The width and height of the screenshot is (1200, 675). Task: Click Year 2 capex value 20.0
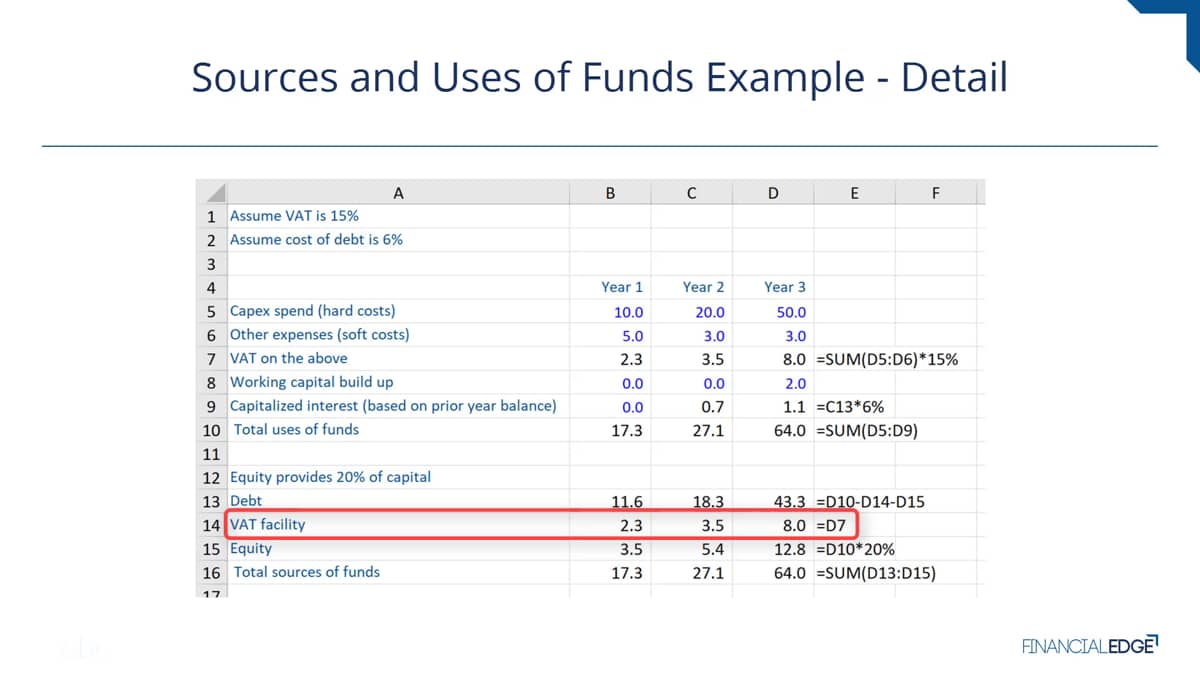[710, 312]
